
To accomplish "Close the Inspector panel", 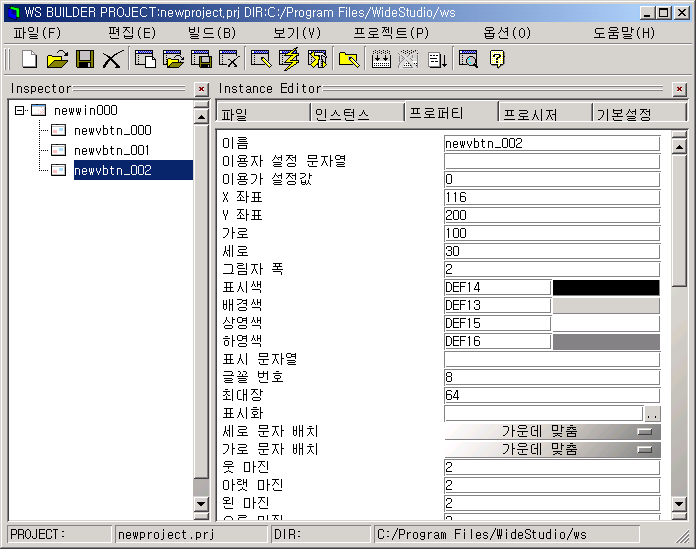I will (x=202, y=89).
